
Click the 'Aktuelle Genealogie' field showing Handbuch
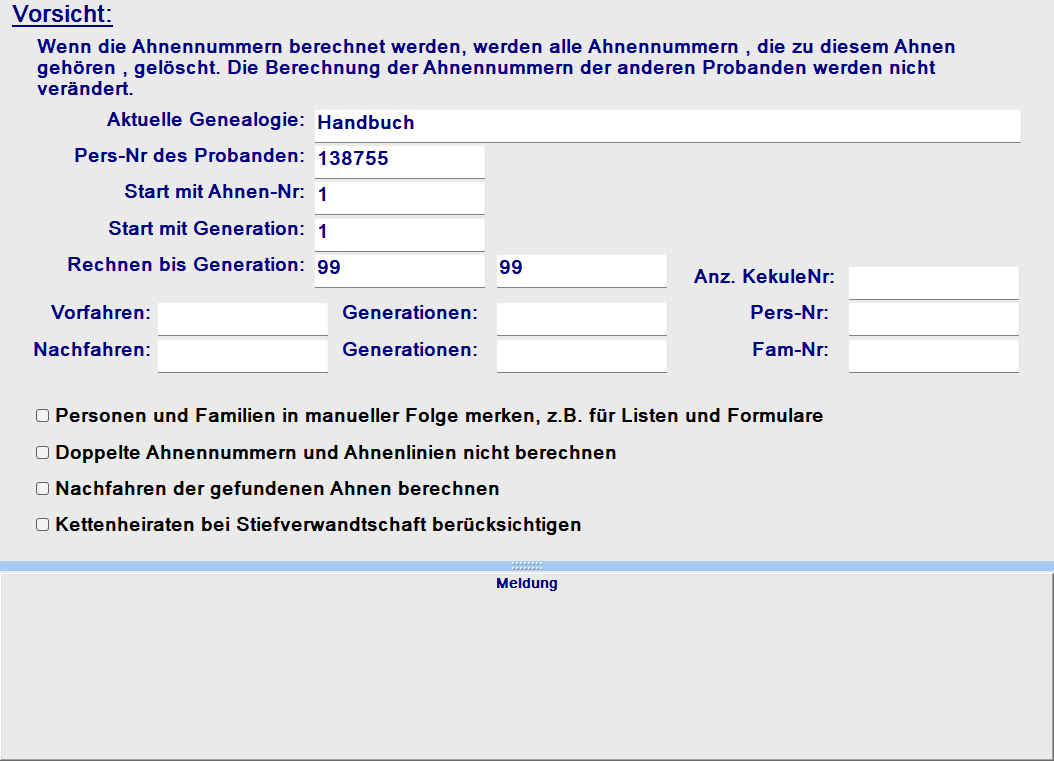tap(666, 125)
